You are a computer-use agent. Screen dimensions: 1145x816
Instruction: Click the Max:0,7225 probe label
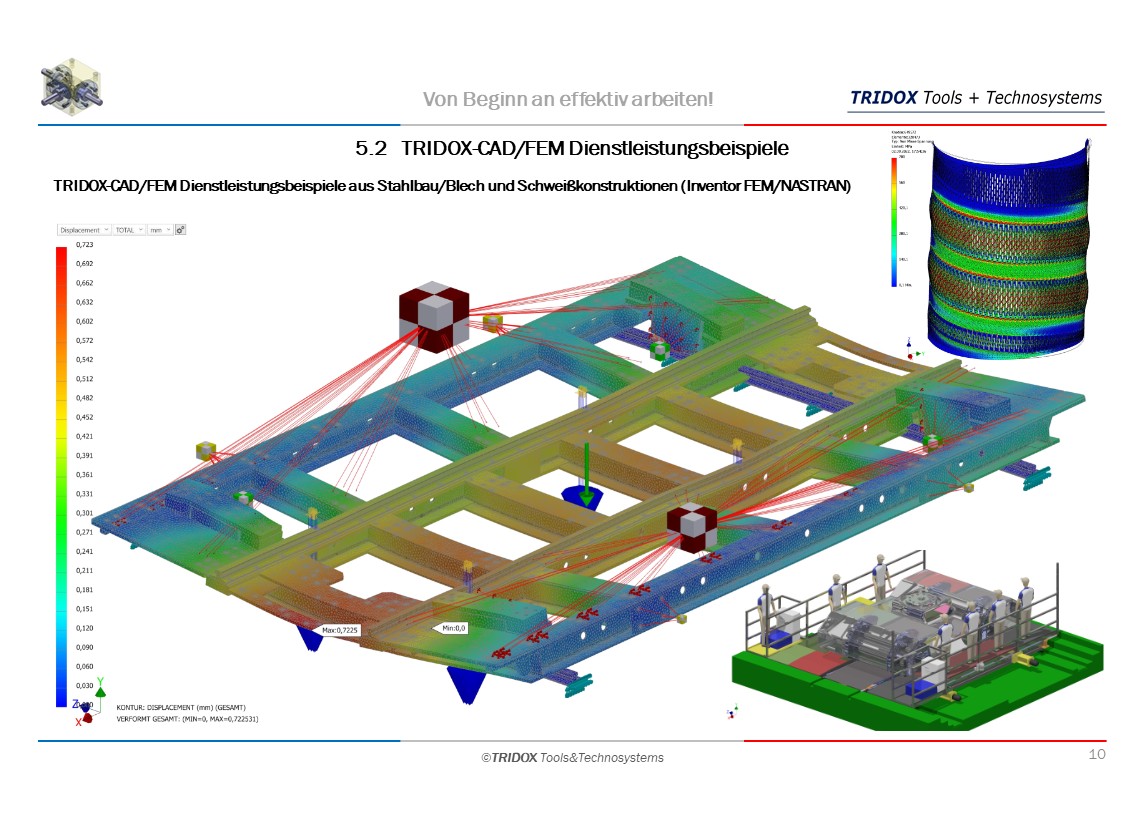pyautogui.click(x=340, y=631)
